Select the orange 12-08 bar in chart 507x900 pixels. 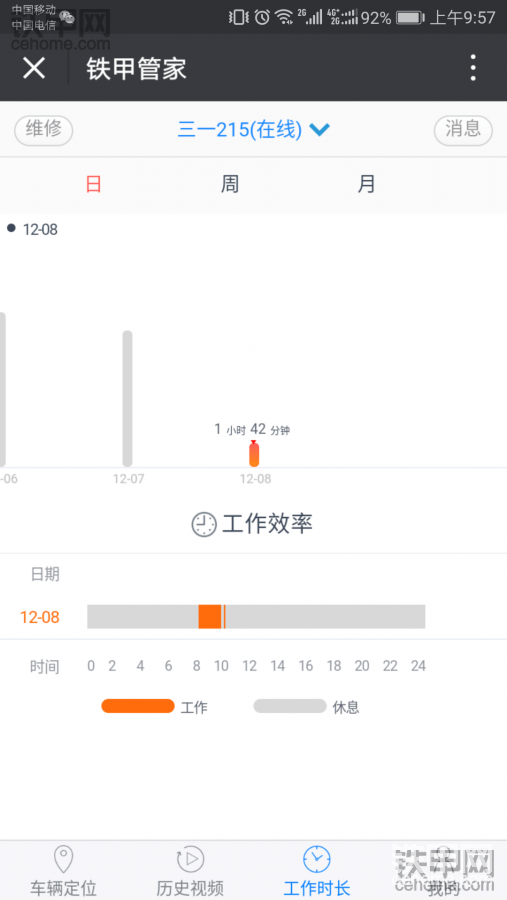point(254,454)
